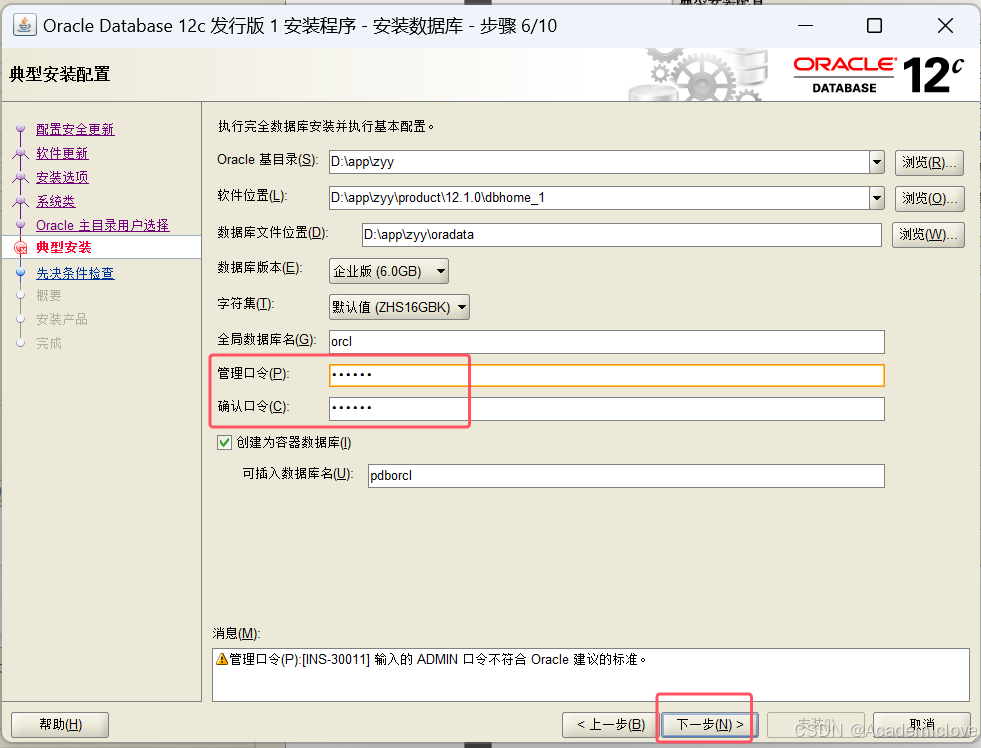Click 浏览(W) next to database file location
Viewport: 981px width, 748px height.
click(x=927, y=234)
